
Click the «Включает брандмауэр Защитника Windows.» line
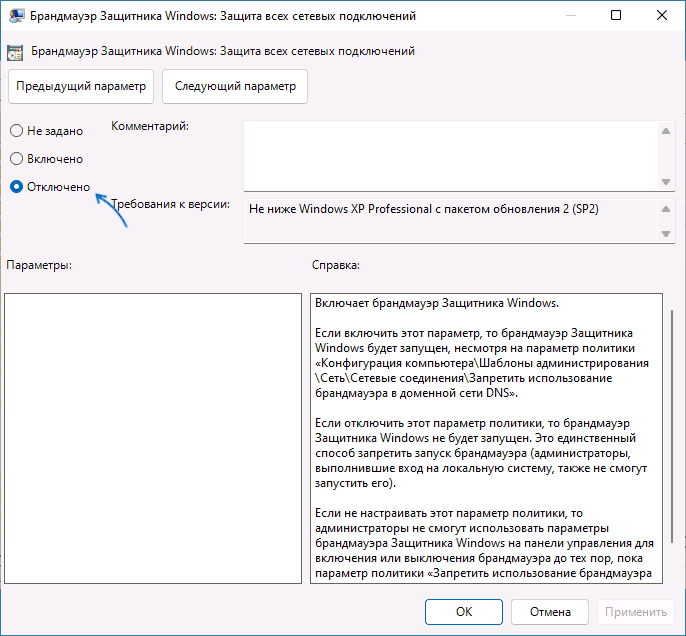(437, 303)
